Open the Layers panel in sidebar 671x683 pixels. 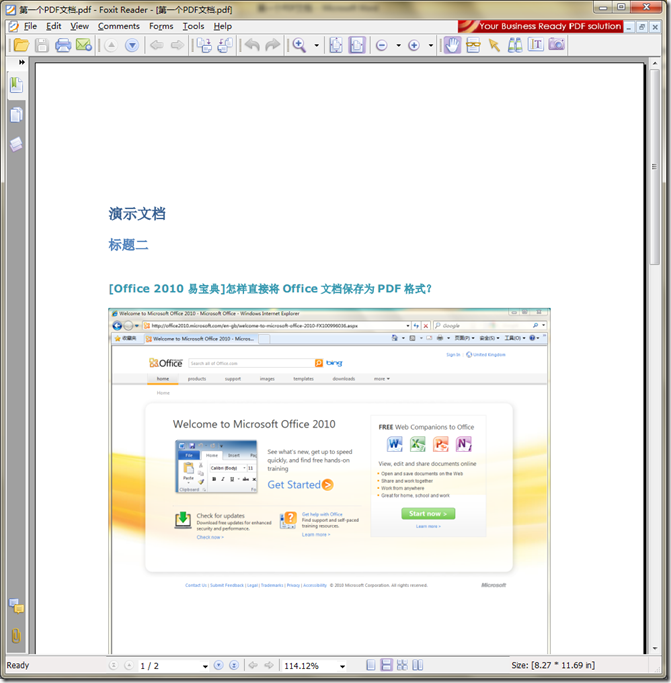click(x=17, y=144)
